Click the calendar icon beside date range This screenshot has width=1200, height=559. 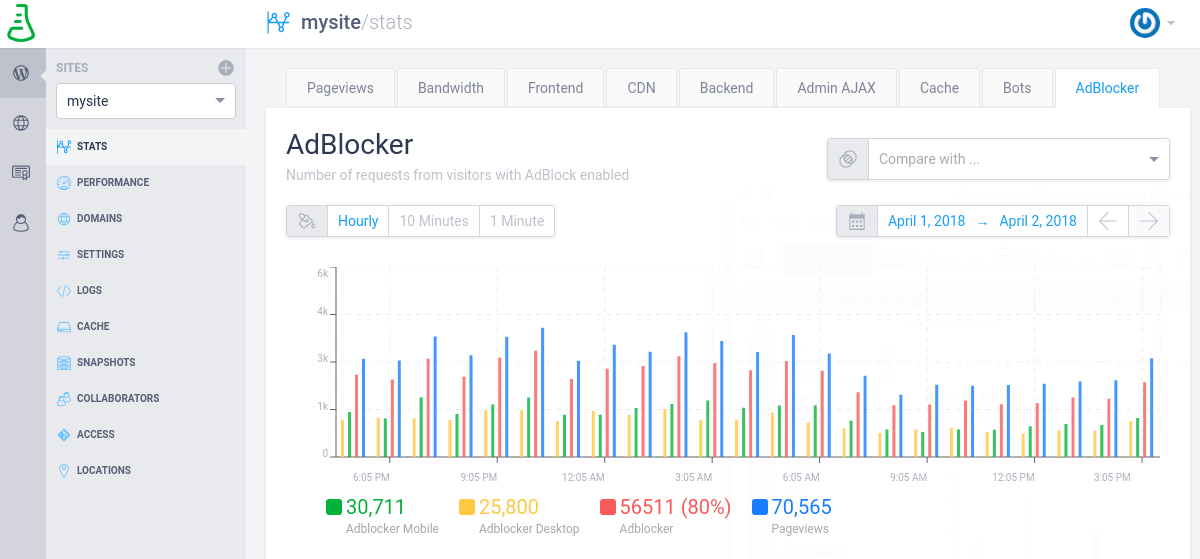[857, 221]
